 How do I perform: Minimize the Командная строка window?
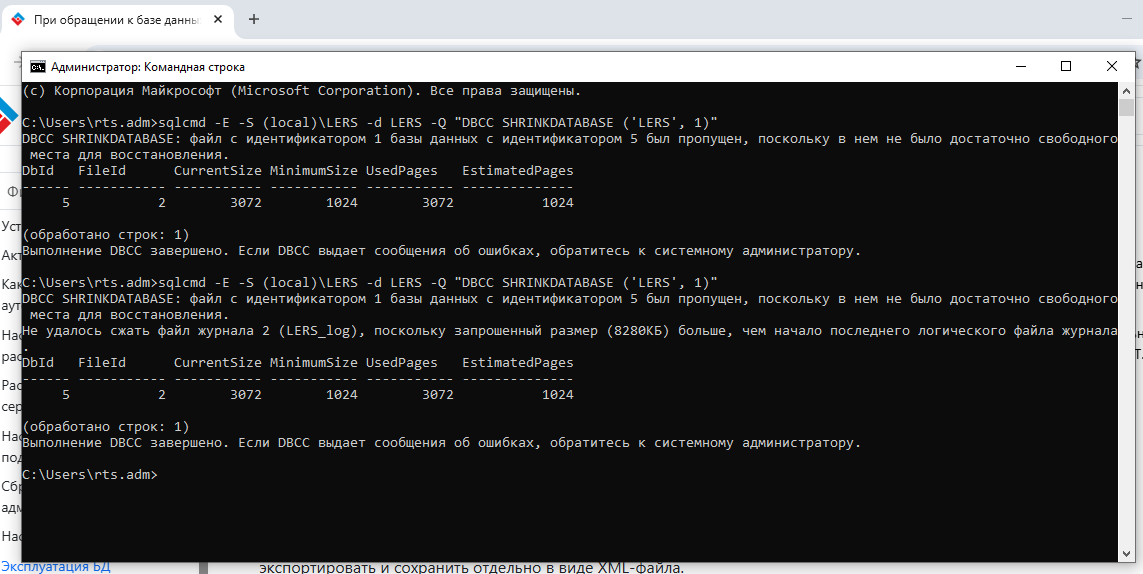1020,67
